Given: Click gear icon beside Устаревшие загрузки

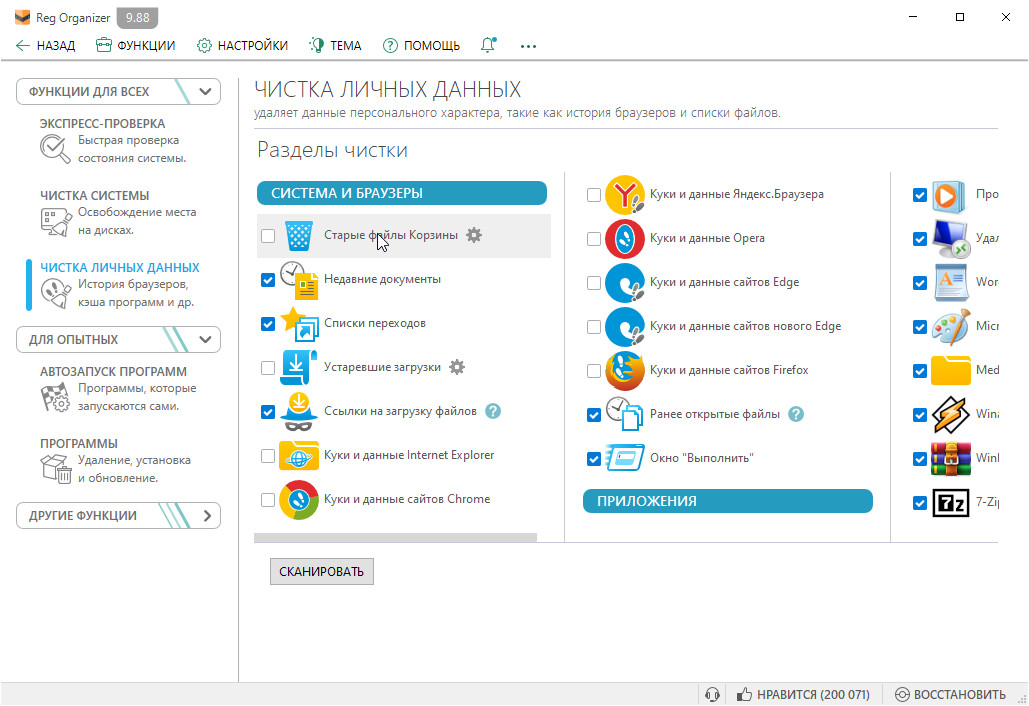Looking at the screenshot, I should pos(457,367).
